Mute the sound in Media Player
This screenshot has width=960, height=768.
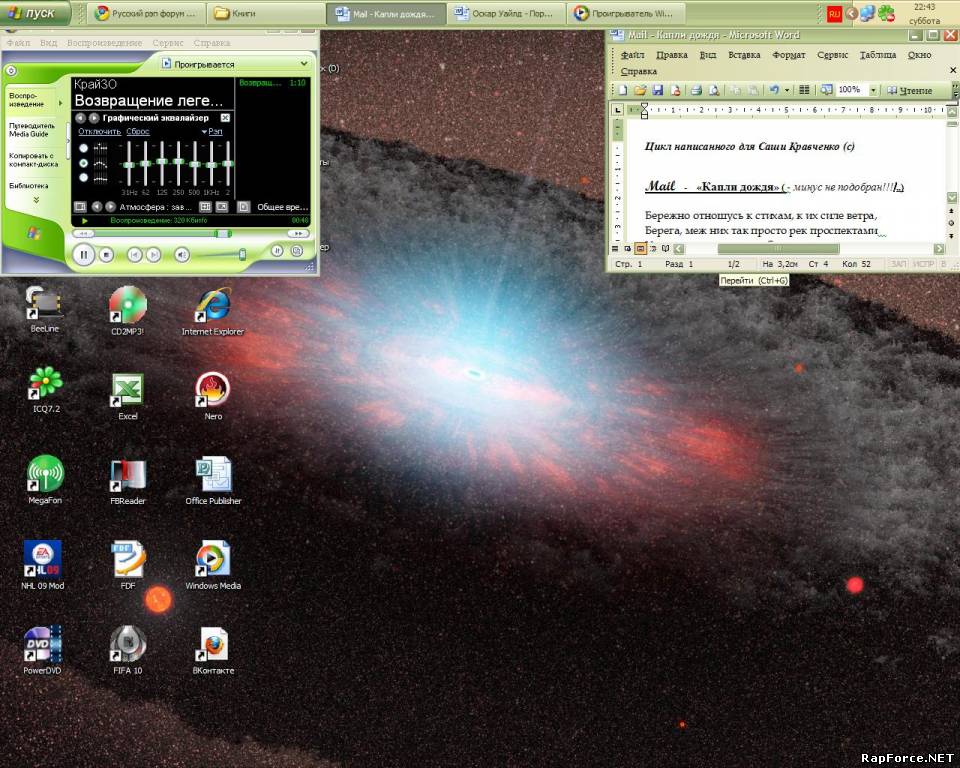pyautogui.click(x=182, y=254)
